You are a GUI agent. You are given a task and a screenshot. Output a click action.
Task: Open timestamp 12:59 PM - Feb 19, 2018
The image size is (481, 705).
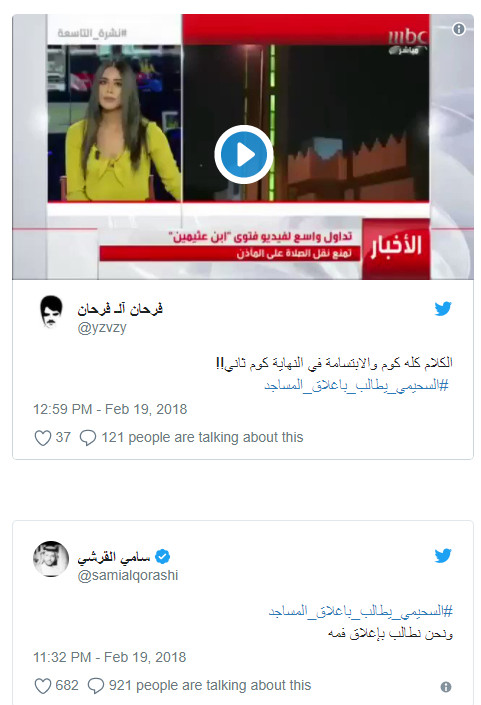pos(110,409)
